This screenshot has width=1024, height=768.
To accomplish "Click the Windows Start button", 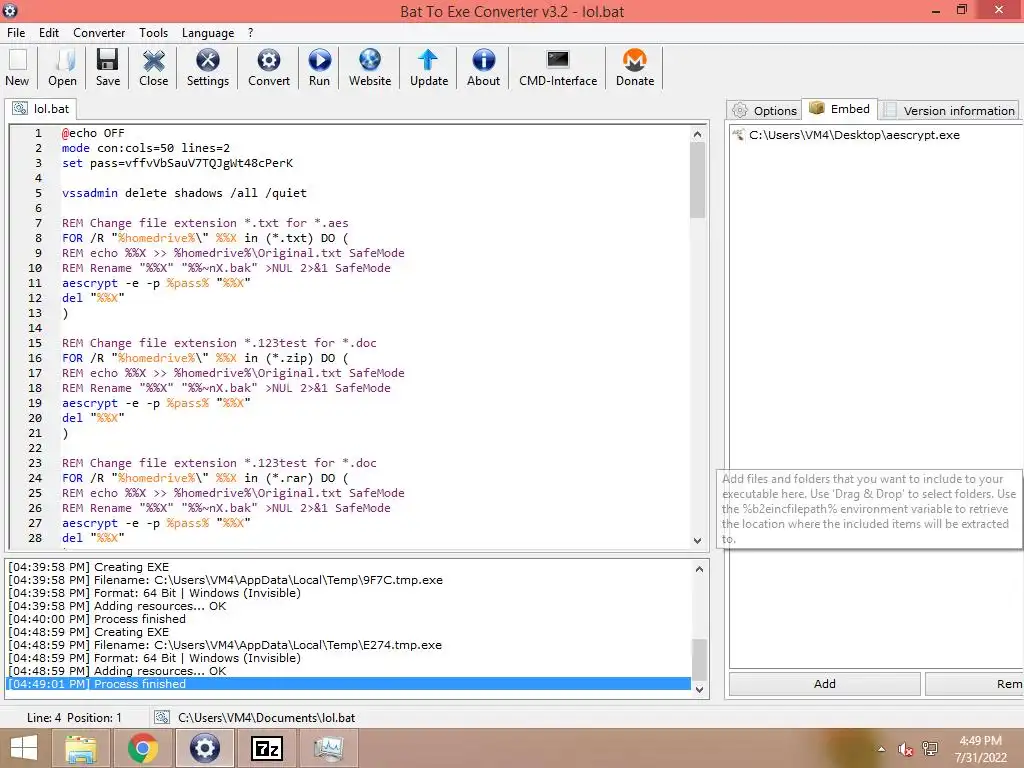I will 24,748.
